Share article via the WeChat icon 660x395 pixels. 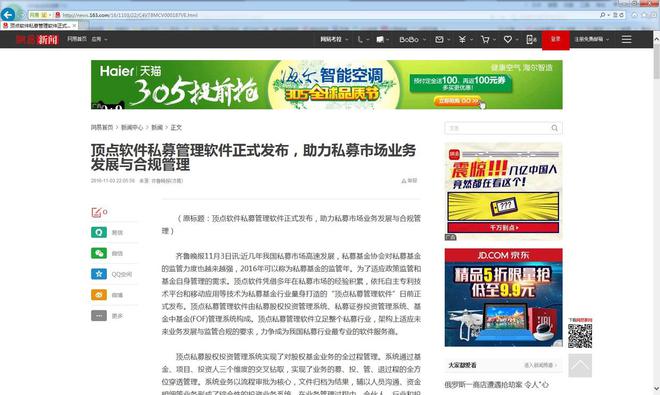tap(99, 253)
